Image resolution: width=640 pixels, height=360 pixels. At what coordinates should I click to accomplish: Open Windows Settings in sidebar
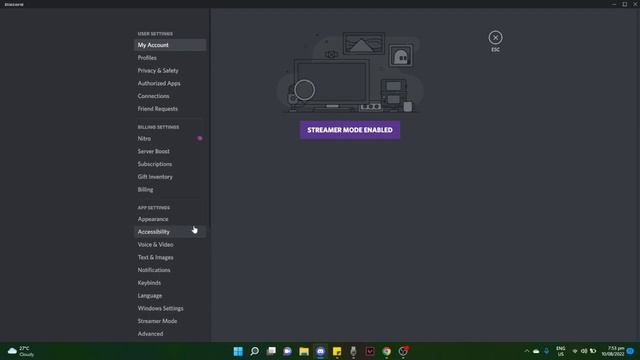tap(170, 308)
